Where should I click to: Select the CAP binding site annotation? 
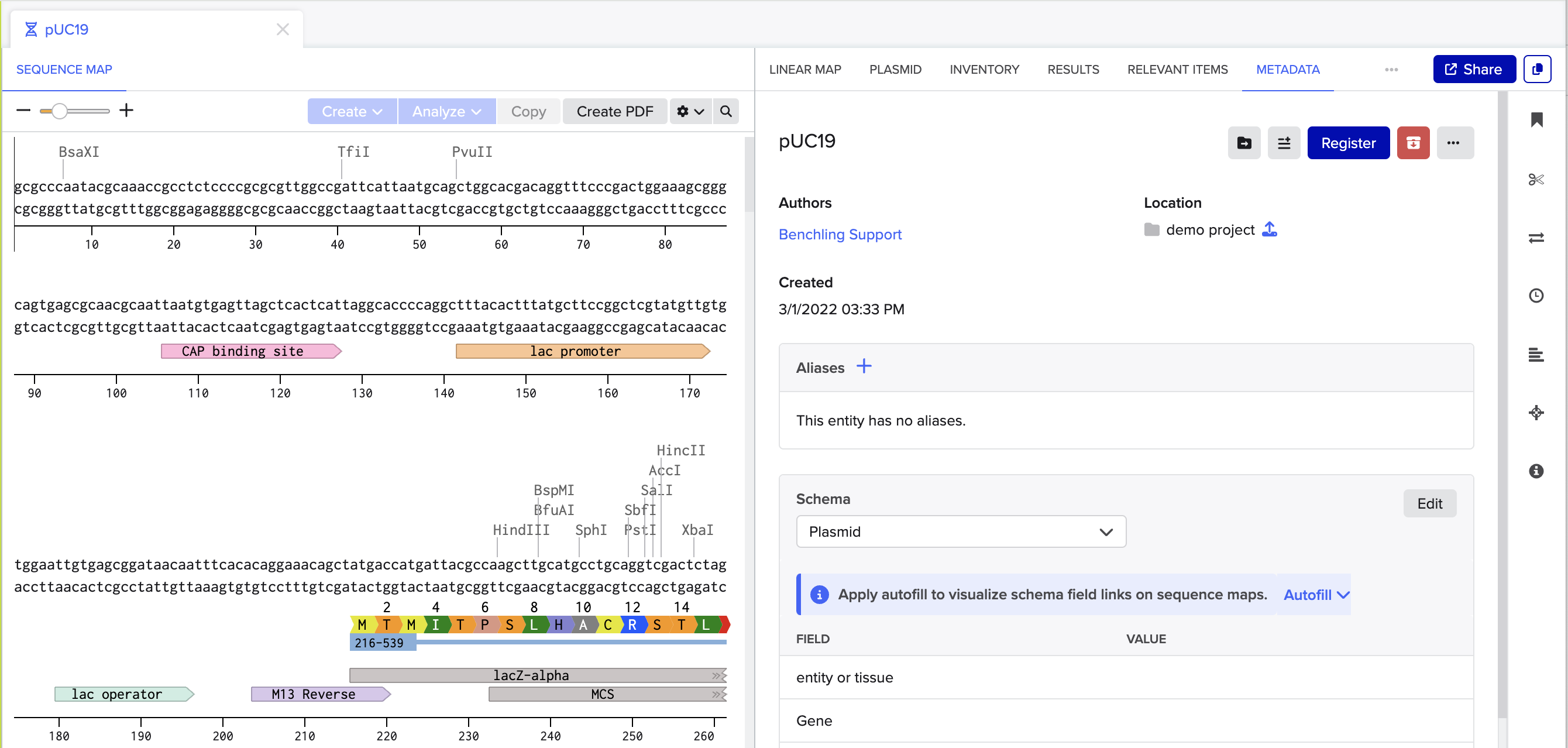coord(251,351)
